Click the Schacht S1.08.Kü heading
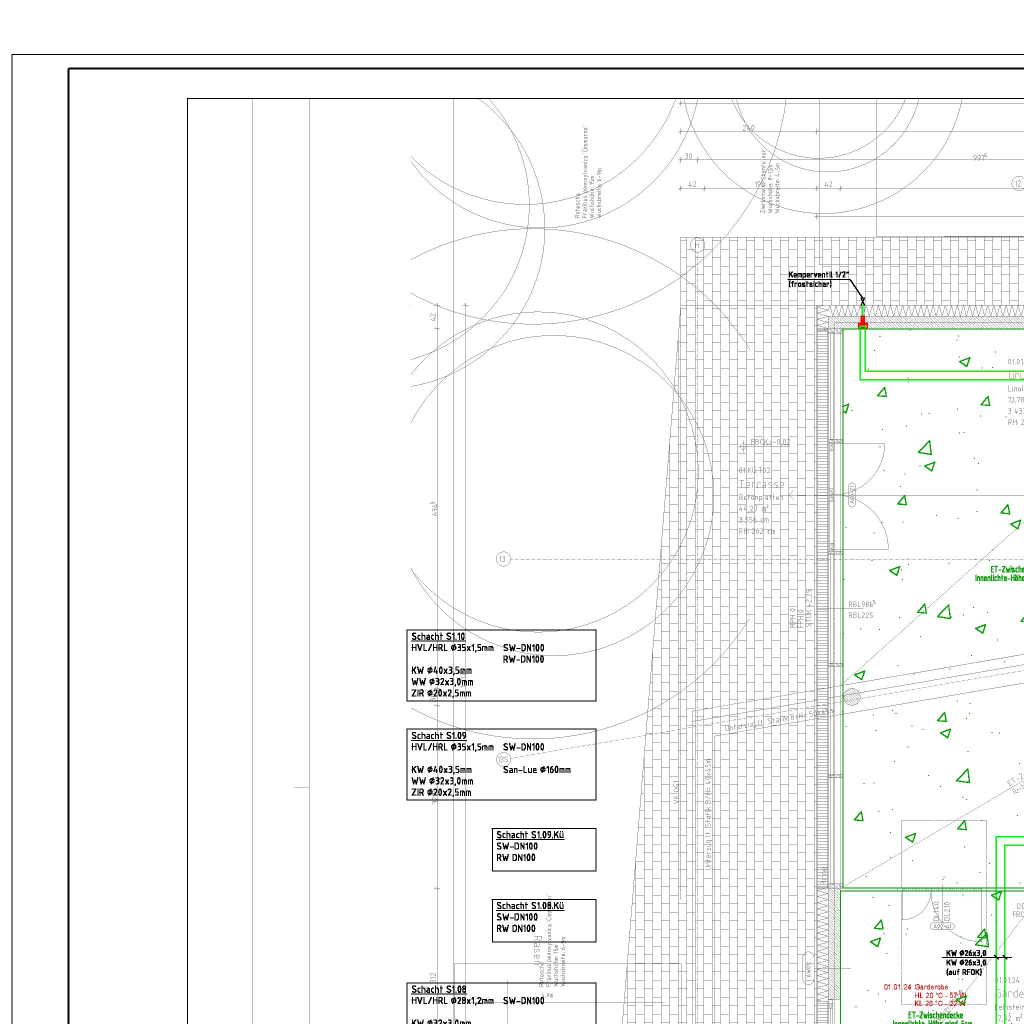 (x=530, y=906)
